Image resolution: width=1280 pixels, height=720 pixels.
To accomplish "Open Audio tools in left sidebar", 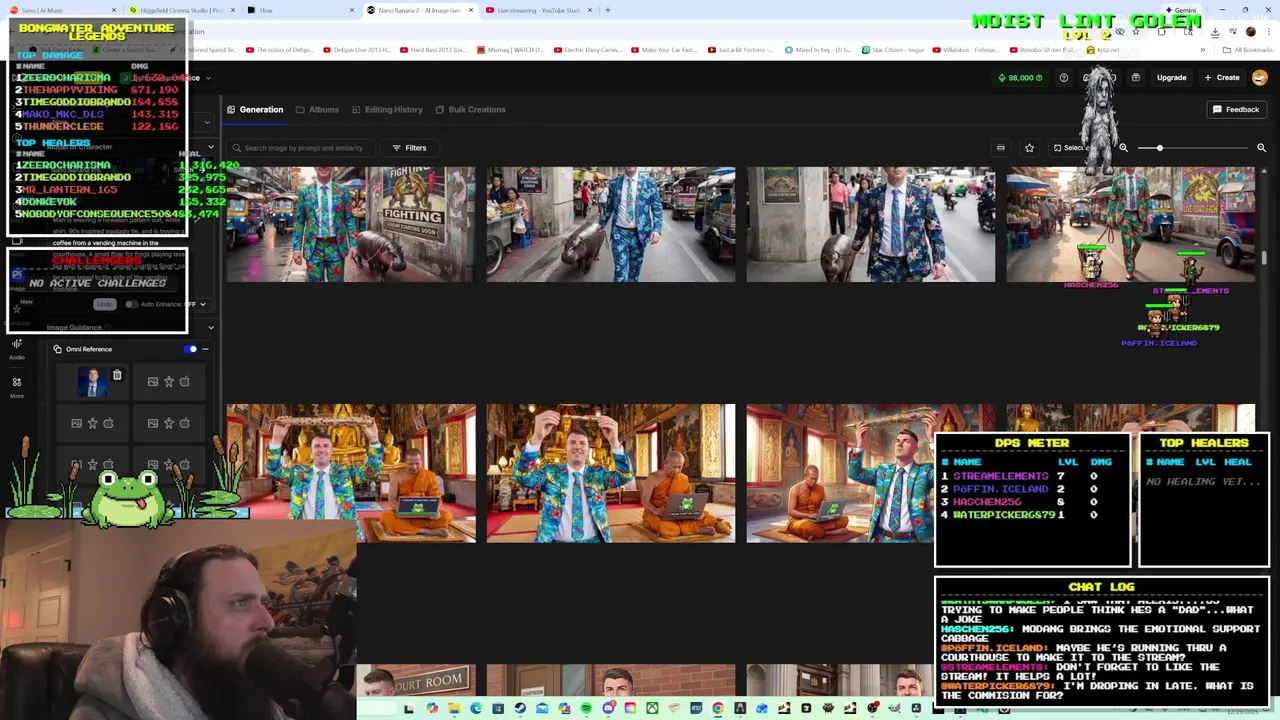I will (17, 348).
